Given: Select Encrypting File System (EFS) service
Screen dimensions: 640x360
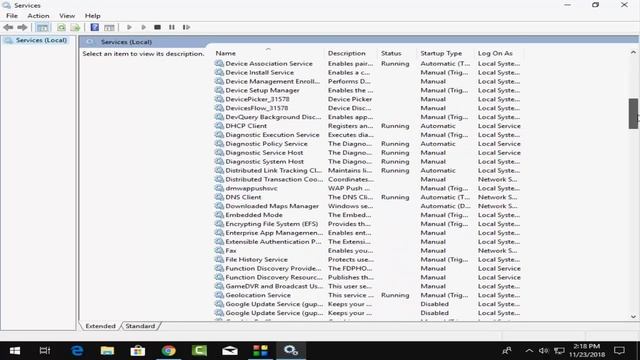Looking at the screenshot, I should click(367, 224).
